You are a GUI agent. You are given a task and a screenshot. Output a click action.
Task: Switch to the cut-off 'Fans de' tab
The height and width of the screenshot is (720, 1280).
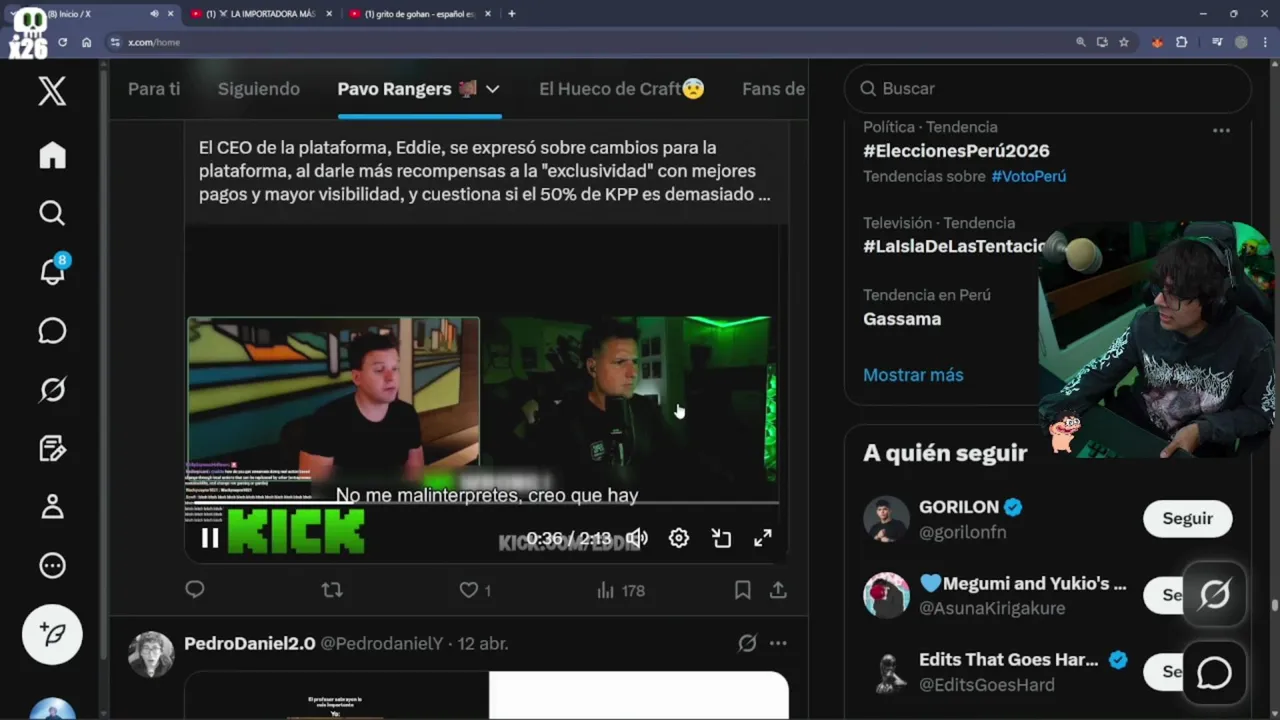[x=773, y=89]
